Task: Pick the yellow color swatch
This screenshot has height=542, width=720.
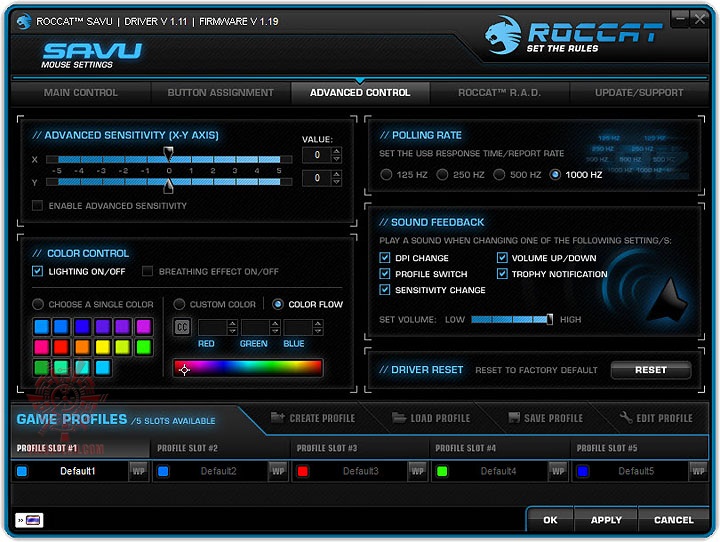Action: point(102,347)
